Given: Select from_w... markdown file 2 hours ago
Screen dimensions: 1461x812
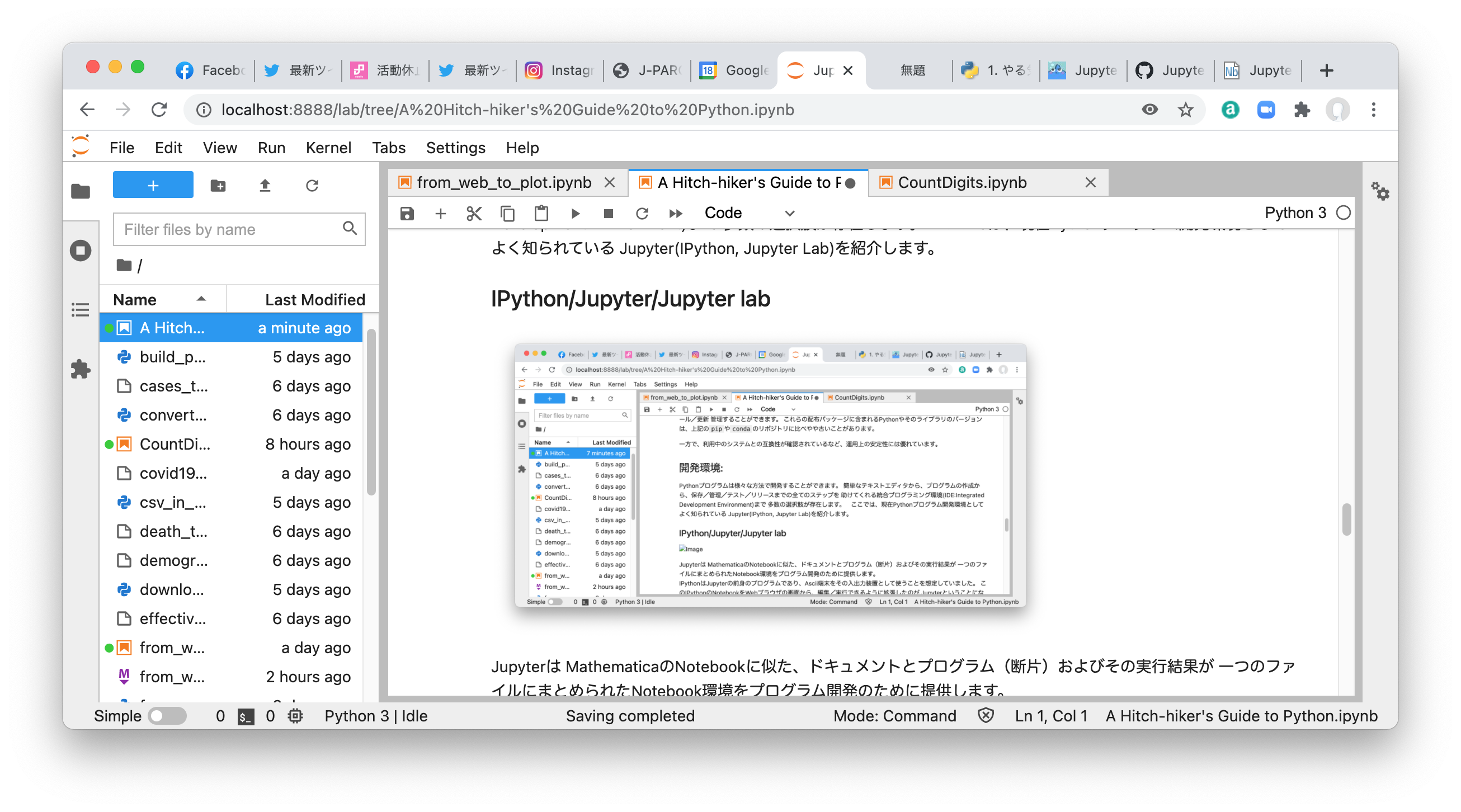Looking at the screenshot, I should click(x=232, y=677).
